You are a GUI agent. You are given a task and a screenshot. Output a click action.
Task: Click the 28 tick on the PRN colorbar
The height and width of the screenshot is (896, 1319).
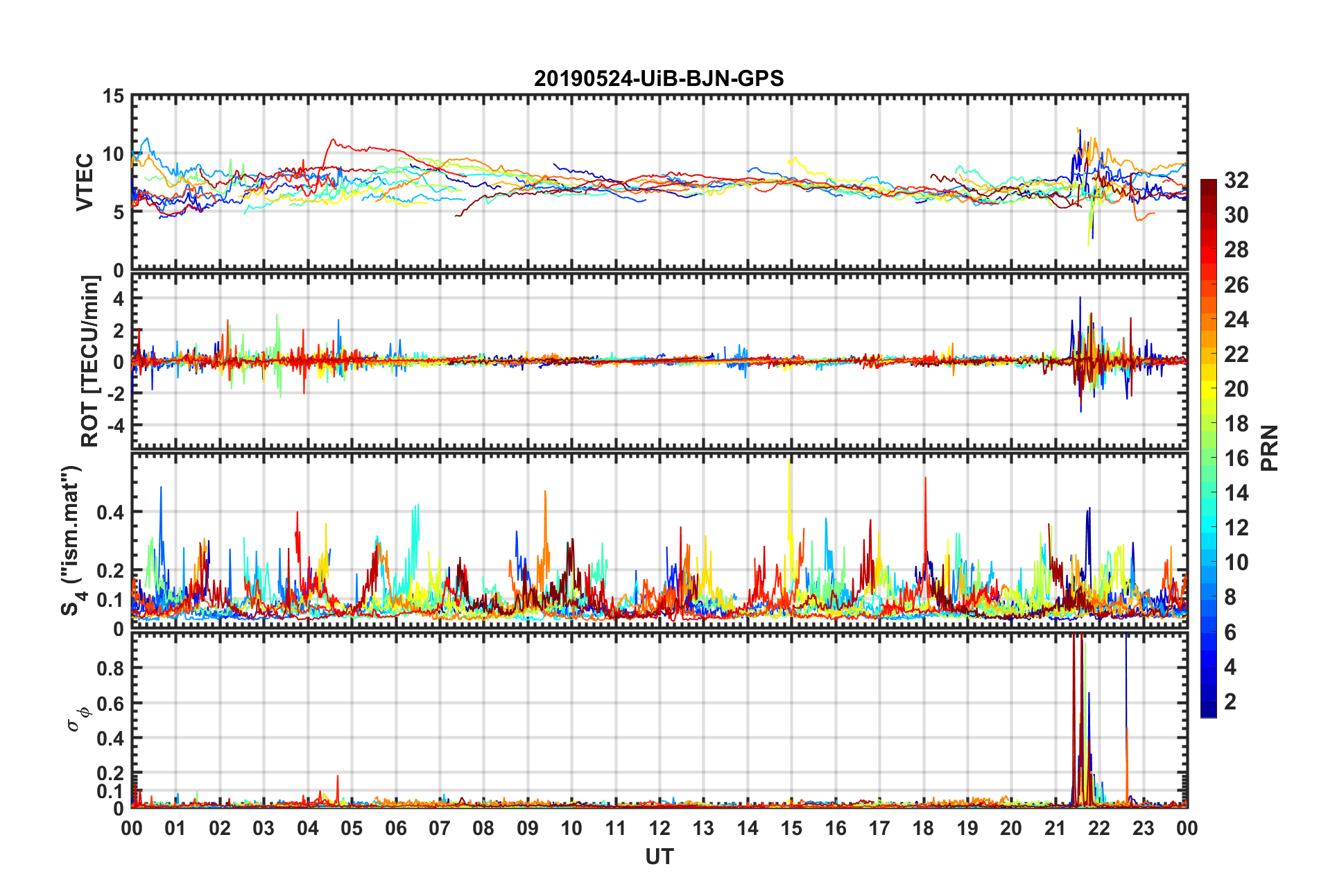pyautogui.click(x=1236, y=250)
